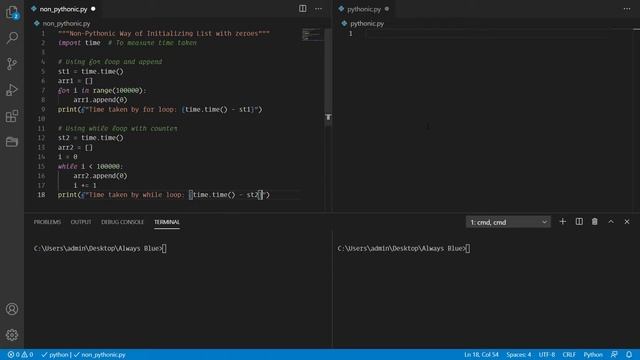640x360 pixels.
Task: Open more actions for right editor group
Action: 627,9
